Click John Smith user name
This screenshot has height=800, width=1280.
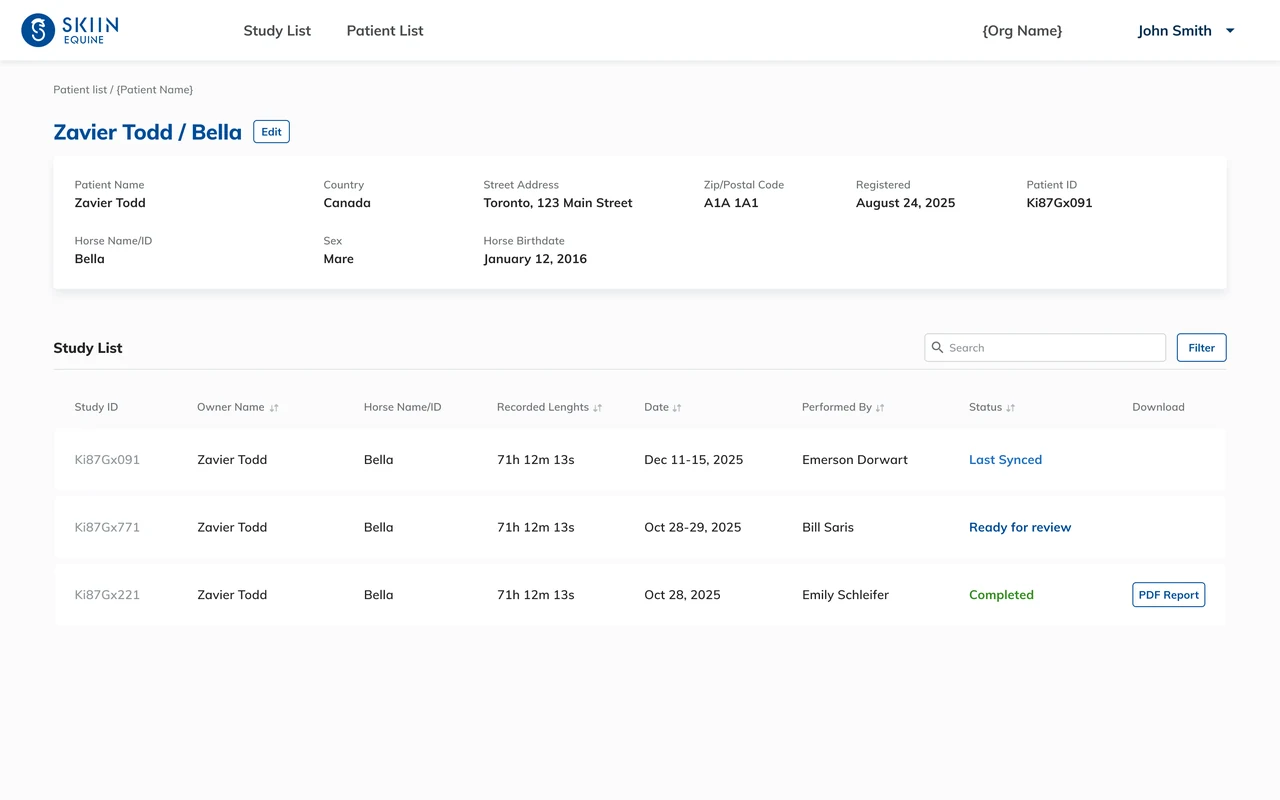pos(1175,31)
